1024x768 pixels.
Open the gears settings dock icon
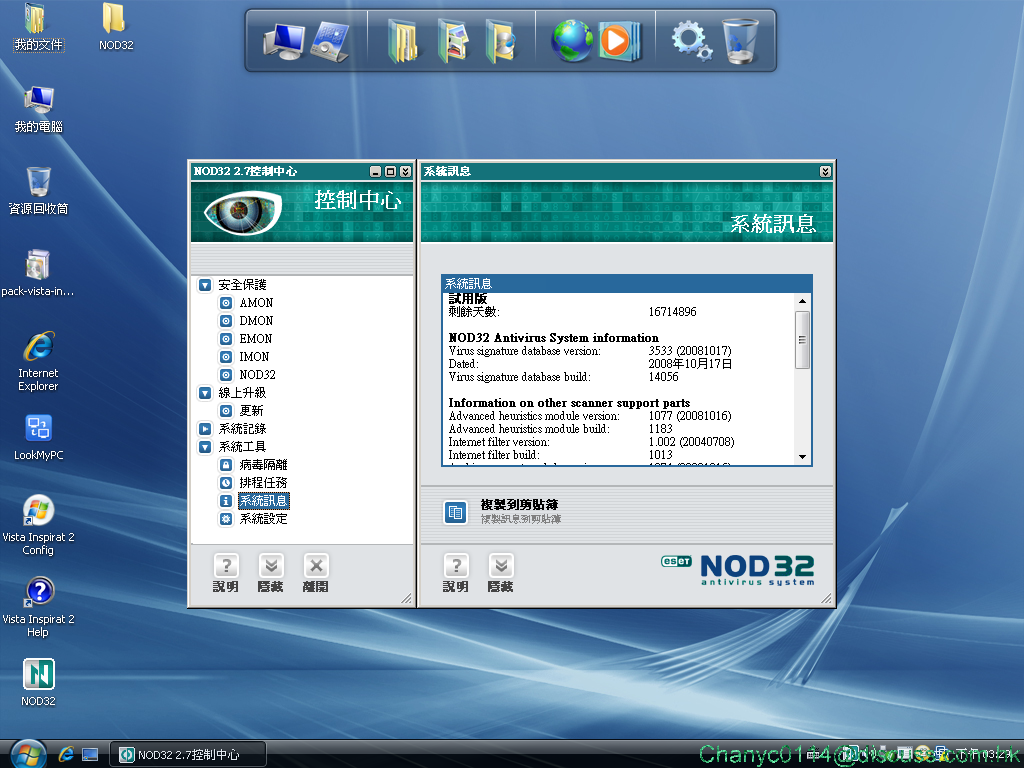click(692, 40)
